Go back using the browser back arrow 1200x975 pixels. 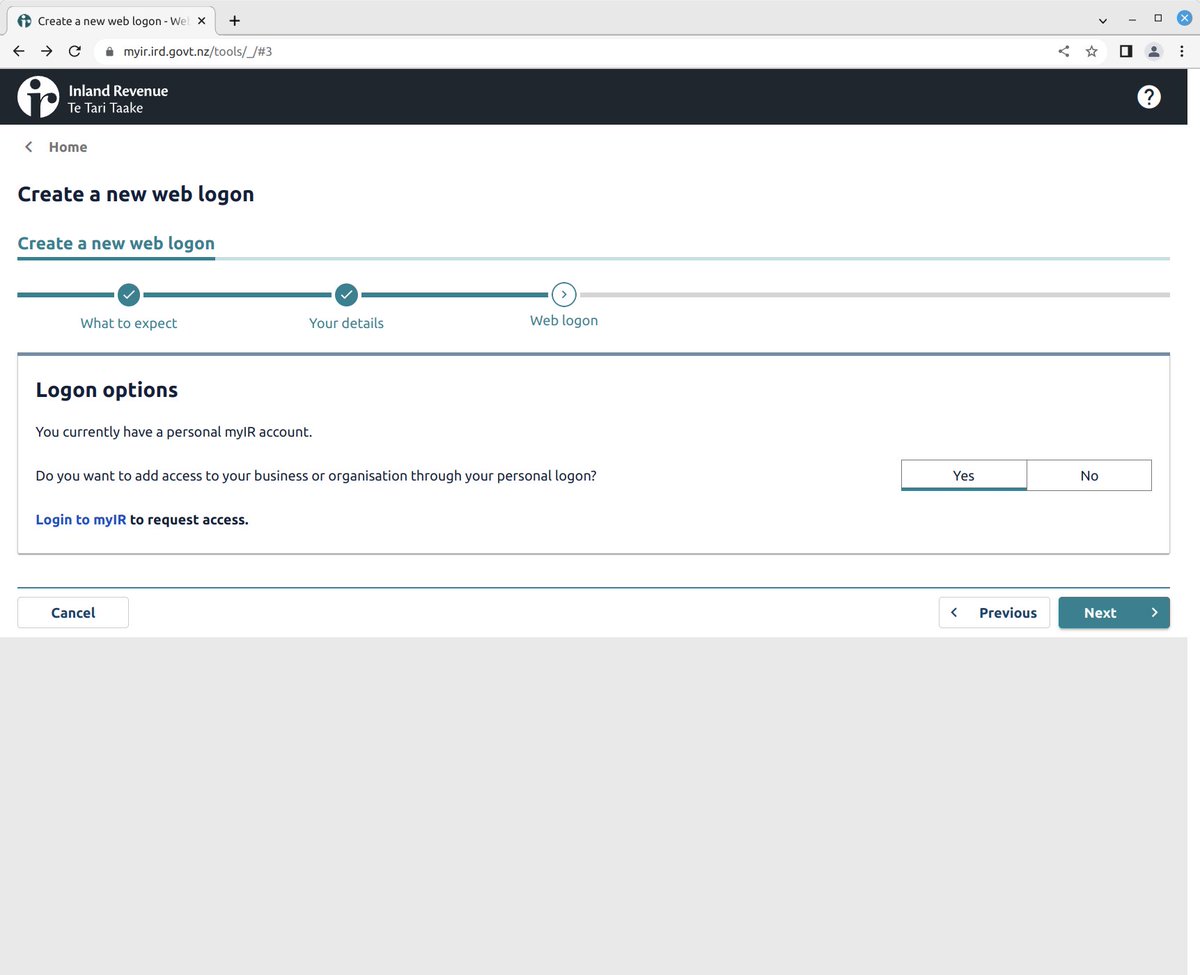tap(18, 51)
